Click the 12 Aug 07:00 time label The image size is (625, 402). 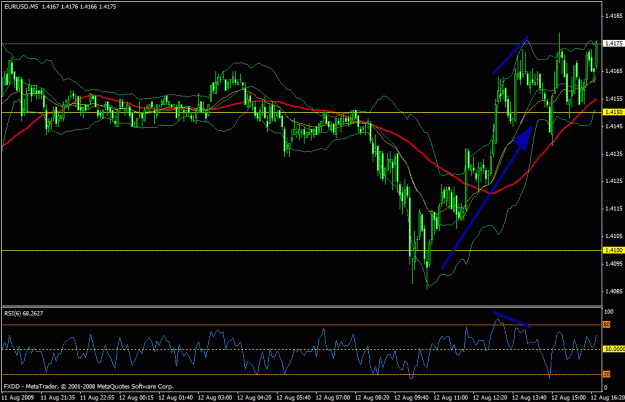[333, 398]
